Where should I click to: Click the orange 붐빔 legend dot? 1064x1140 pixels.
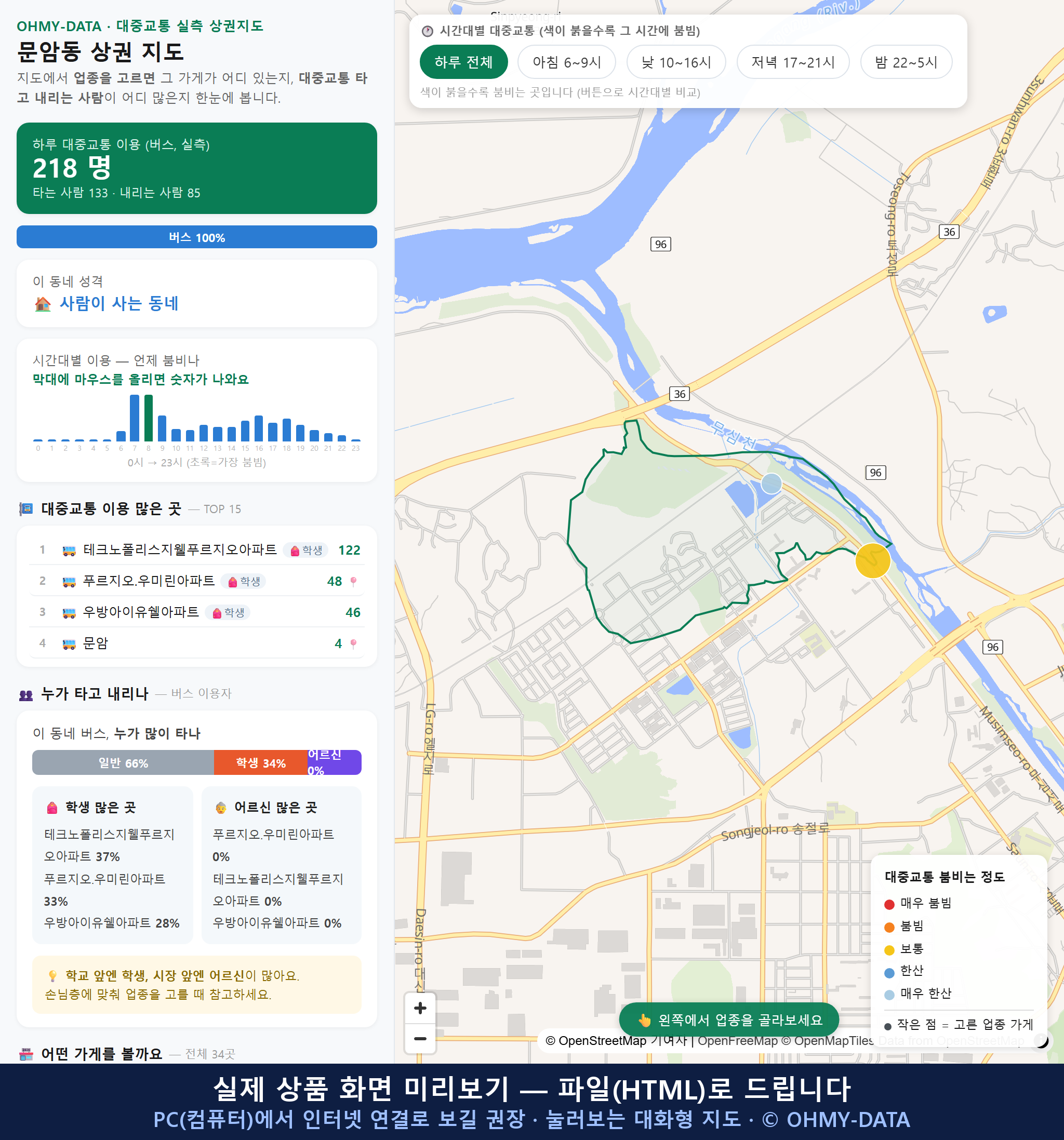pyautogui.click(x=889, y=927)
